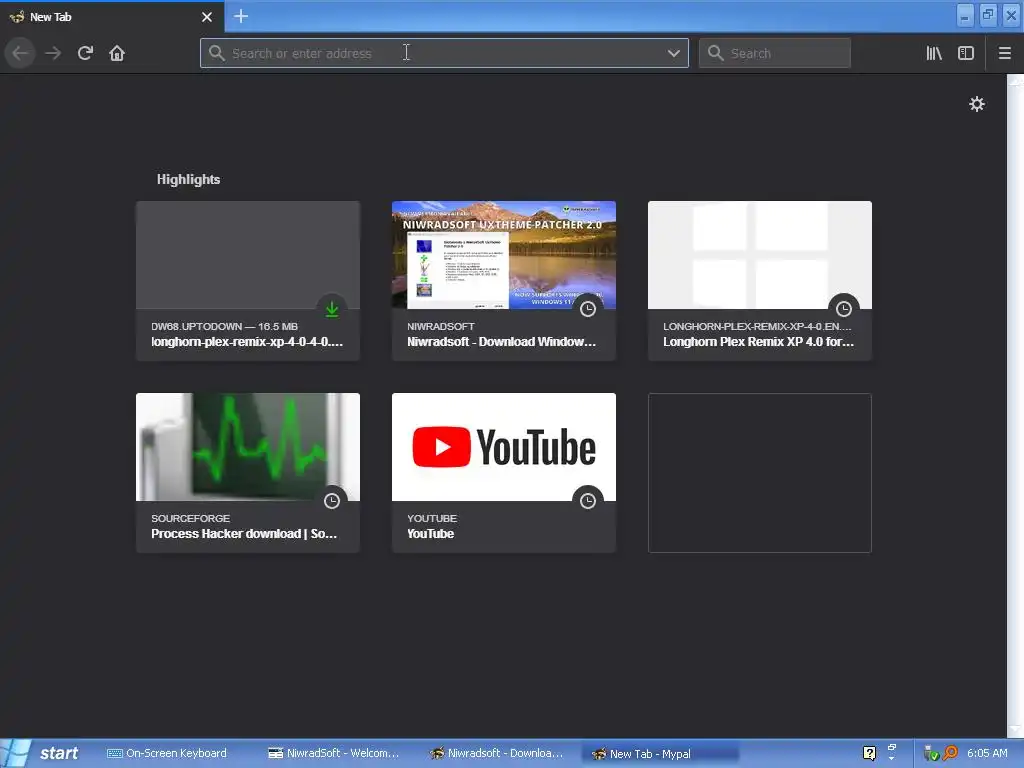Click the history clock icon on the Longhorn Plex card
Image resolution: width=1024 pixels, height=768 pixels.
(x=844, y=309)
